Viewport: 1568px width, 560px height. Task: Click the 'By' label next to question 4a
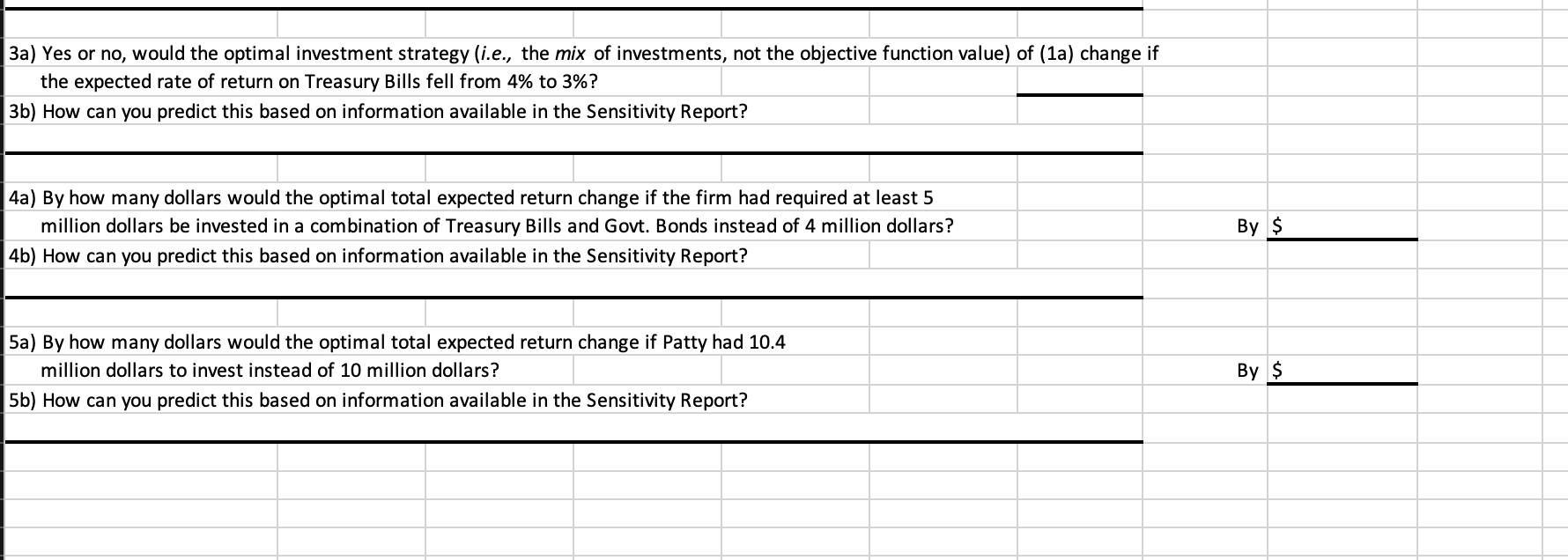pyautogui.click(x=1247, y=226)
